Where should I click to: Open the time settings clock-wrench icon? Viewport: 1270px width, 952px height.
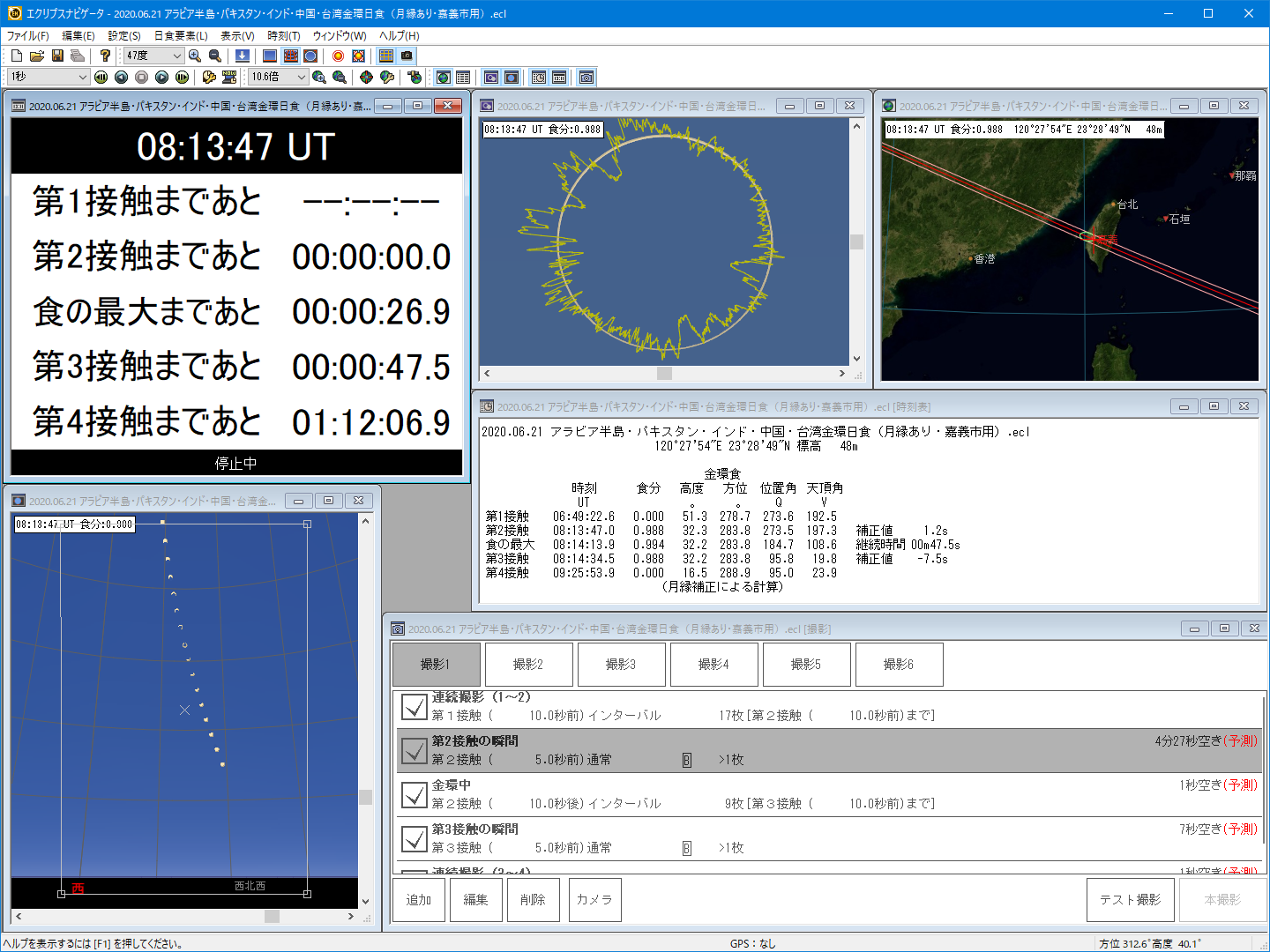209,78
